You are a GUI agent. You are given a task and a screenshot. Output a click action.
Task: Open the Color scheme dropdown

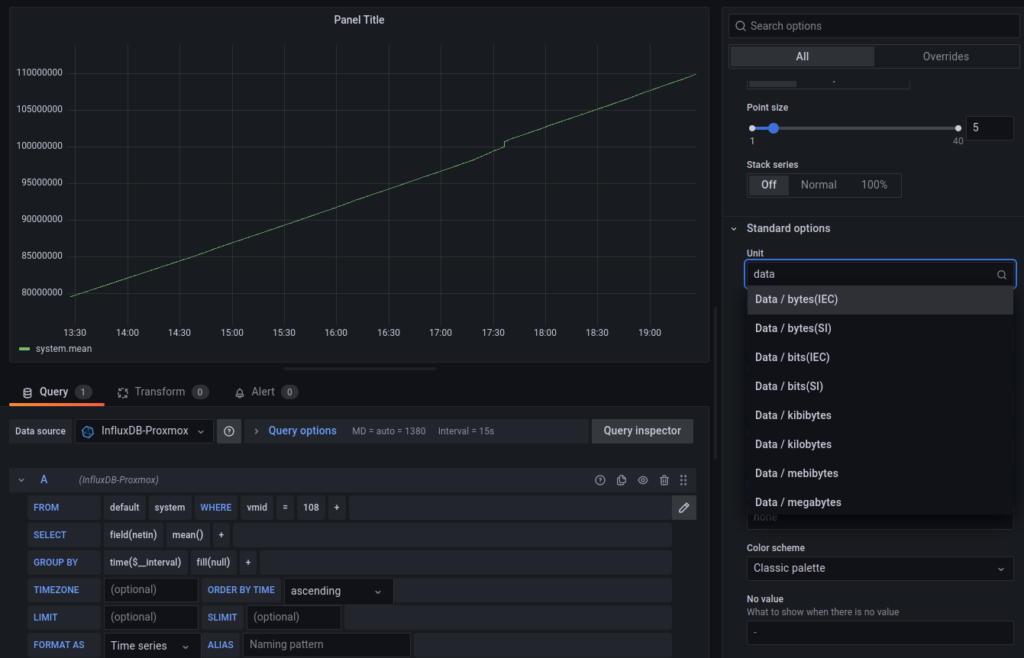879,568
